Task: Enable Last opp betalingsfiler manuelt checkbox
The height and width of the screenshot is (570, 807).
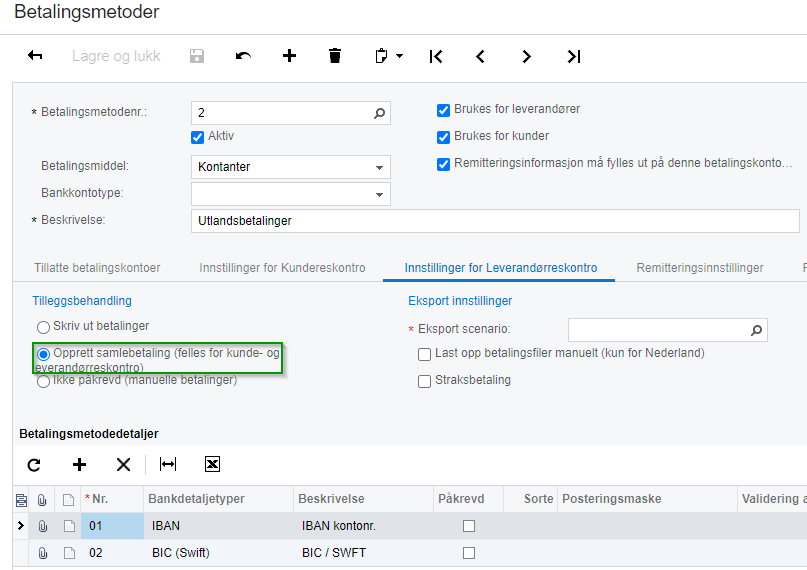Action: (x=424, y=354)
